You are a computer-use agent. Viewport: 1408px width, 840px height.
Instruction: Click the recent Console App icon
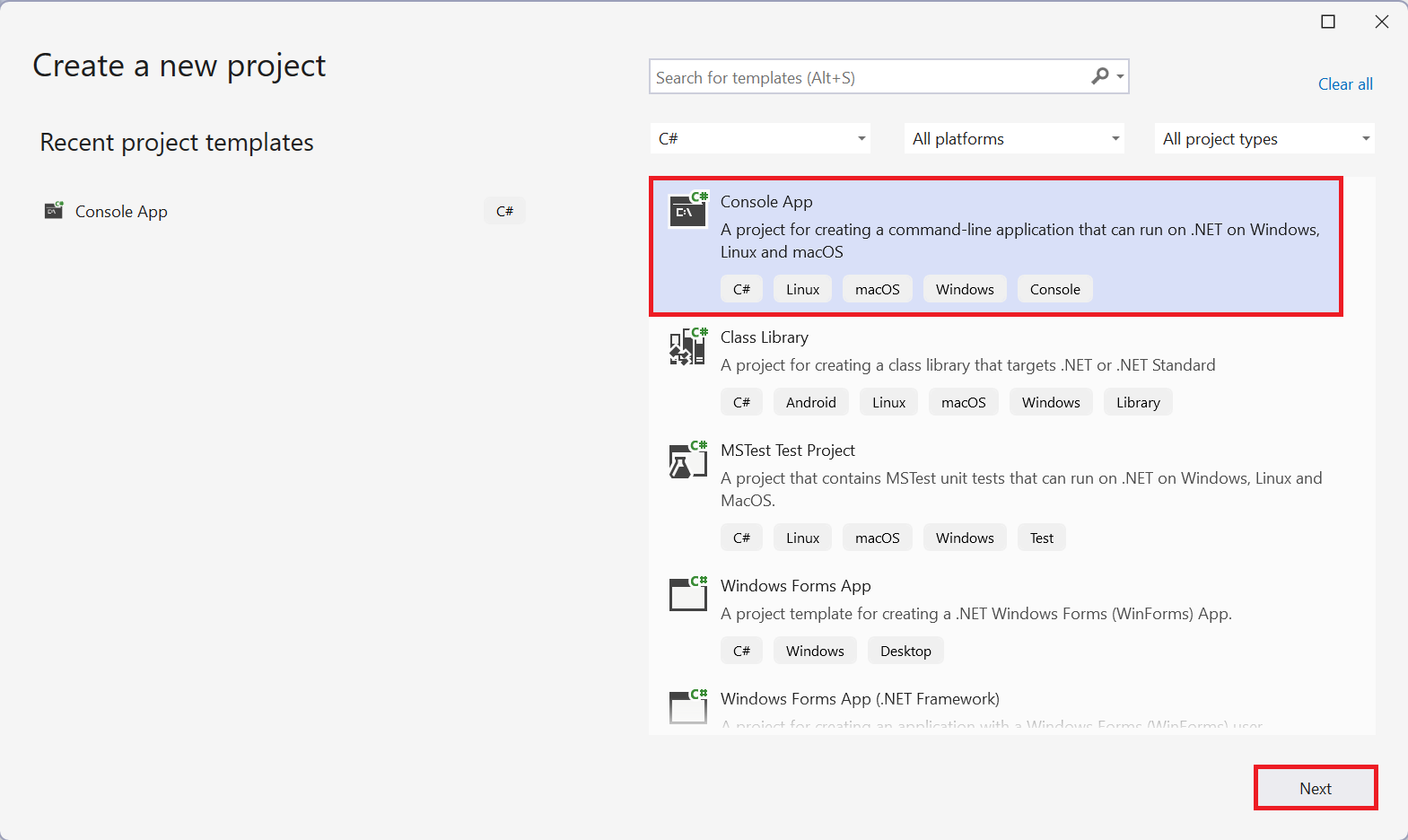coord(54,211)
